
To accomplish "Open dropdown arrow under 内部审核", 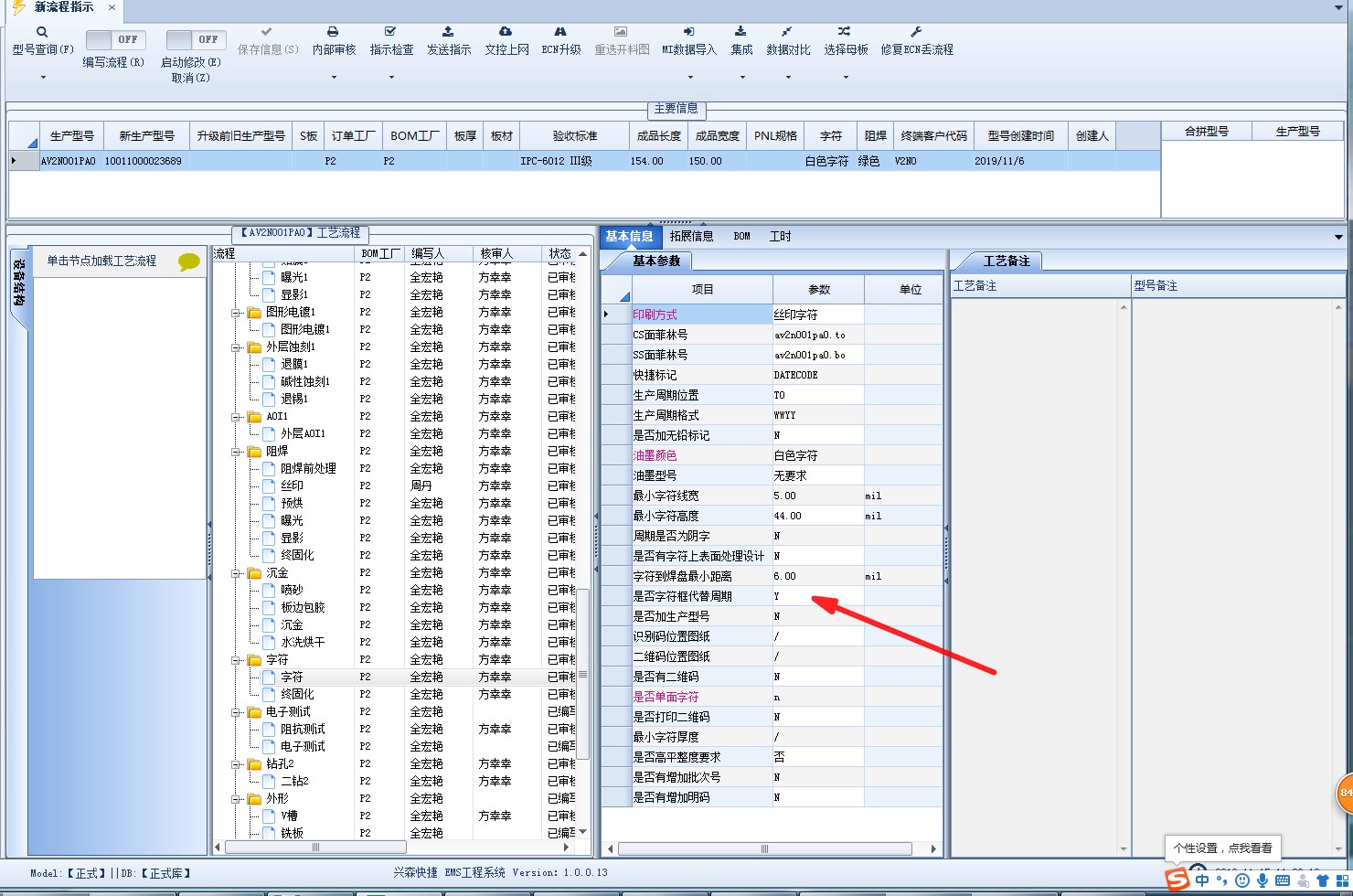I will click(x=334, y=78).
